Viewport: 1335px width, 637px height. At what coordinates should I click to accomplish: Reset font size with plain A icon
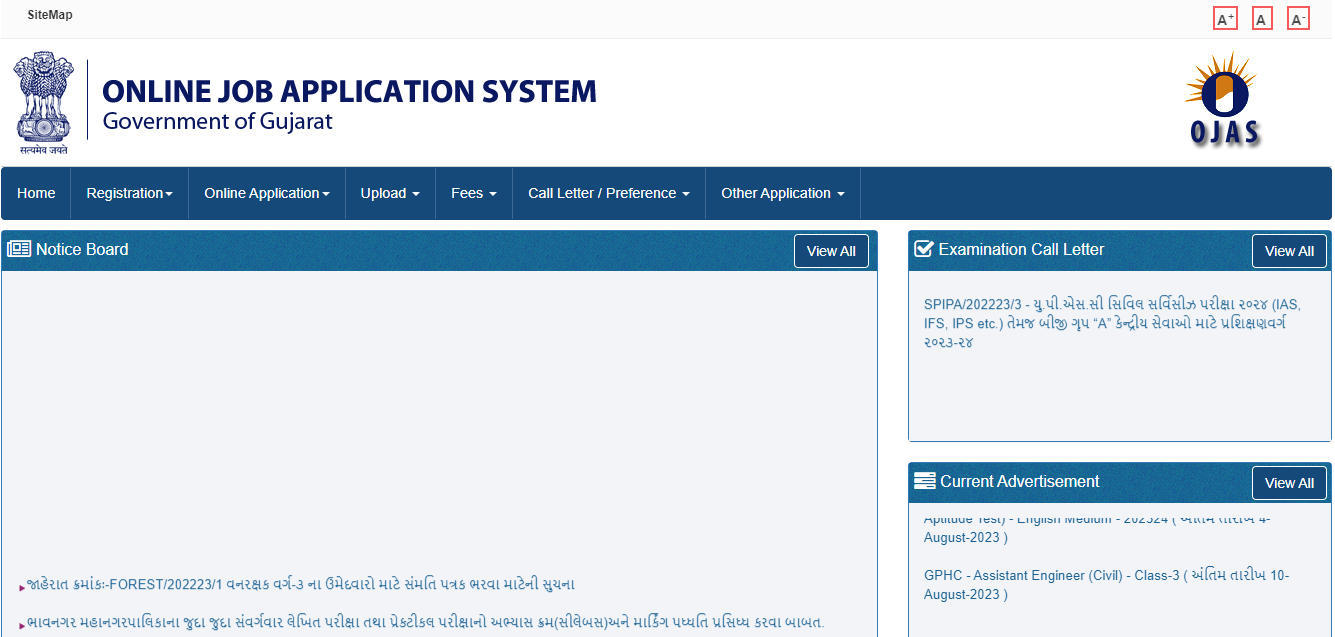pos(1261,19)
